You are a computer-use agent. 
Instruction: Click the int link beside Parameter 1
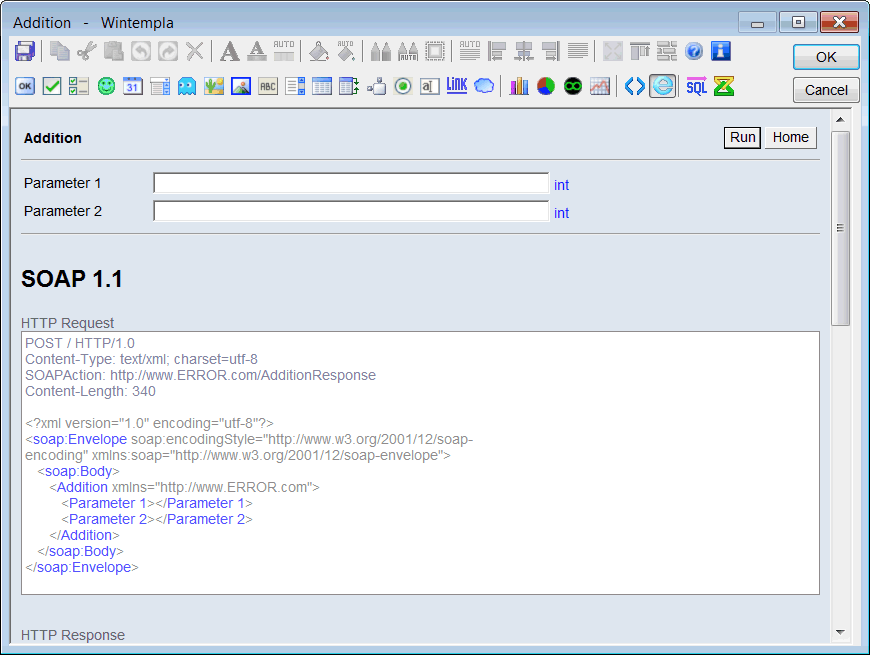562,185
